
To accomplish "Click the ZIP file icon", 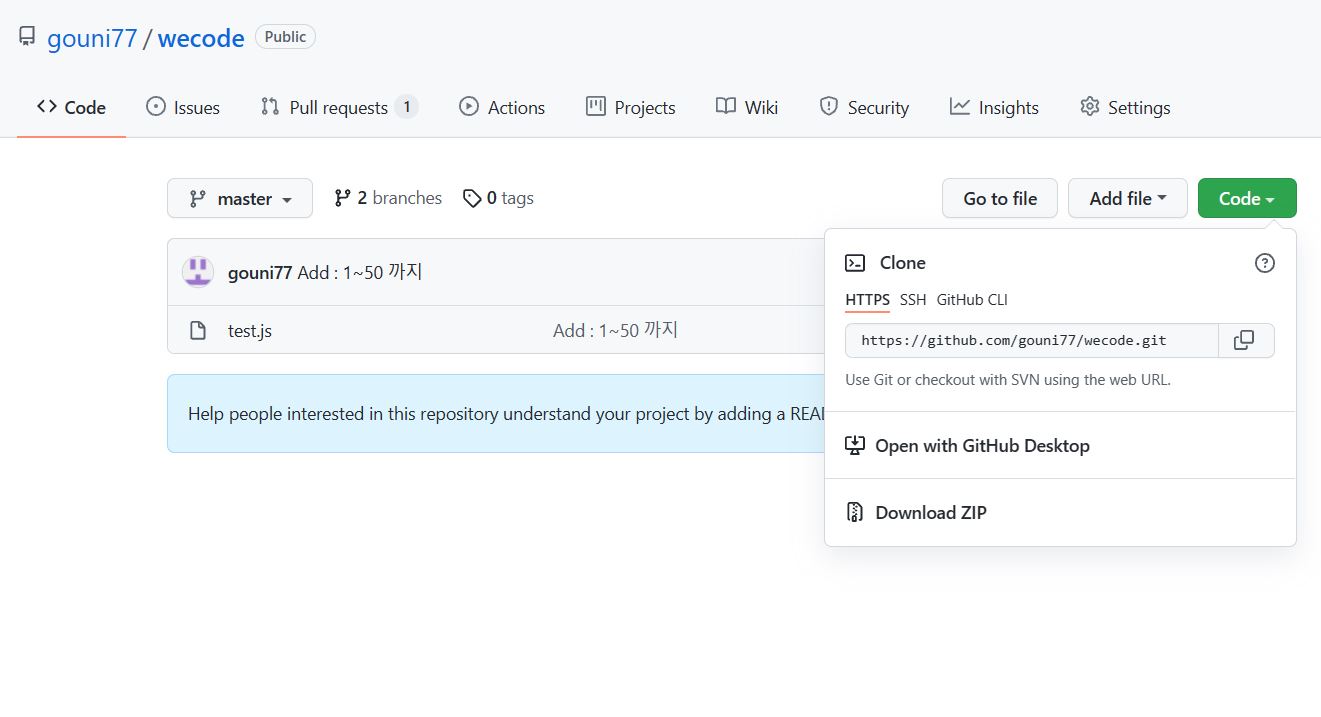I will pyautogui.click(x=854, y=512).
